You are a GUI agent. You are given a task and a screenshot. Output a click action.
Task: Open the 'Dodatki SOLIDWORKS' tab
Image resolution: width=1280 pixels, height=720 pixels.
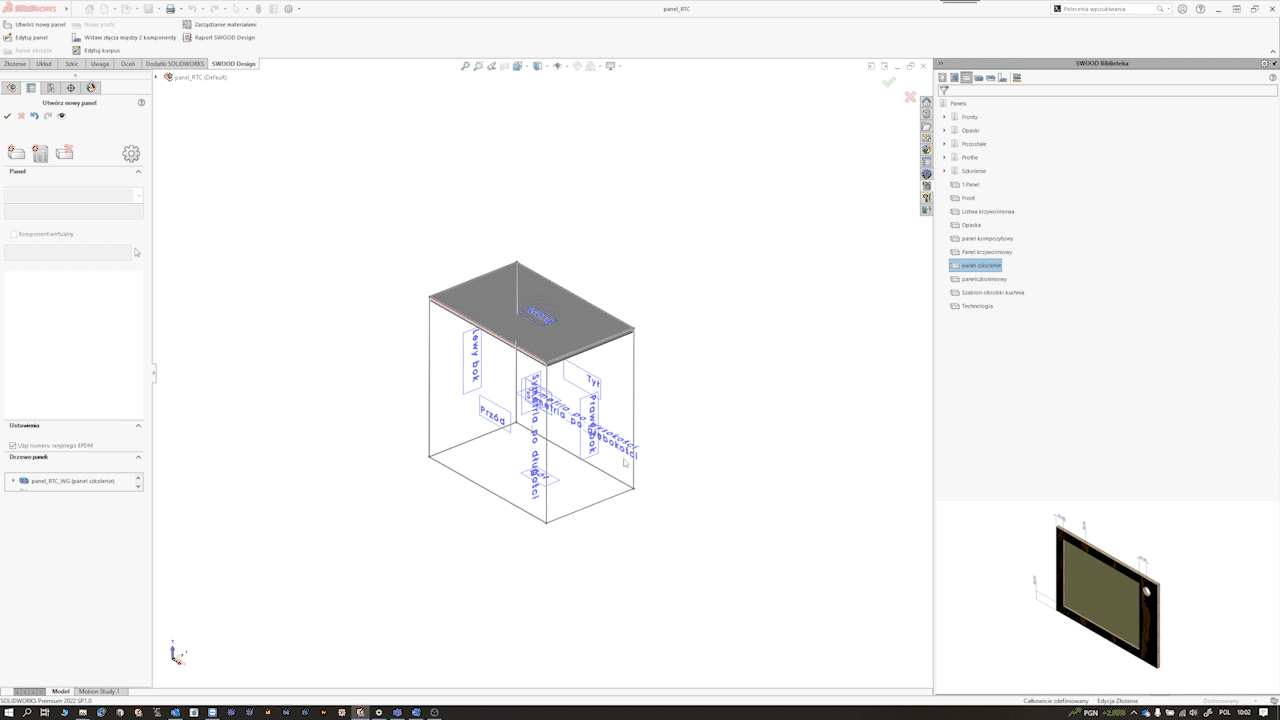tap(174, 63)
